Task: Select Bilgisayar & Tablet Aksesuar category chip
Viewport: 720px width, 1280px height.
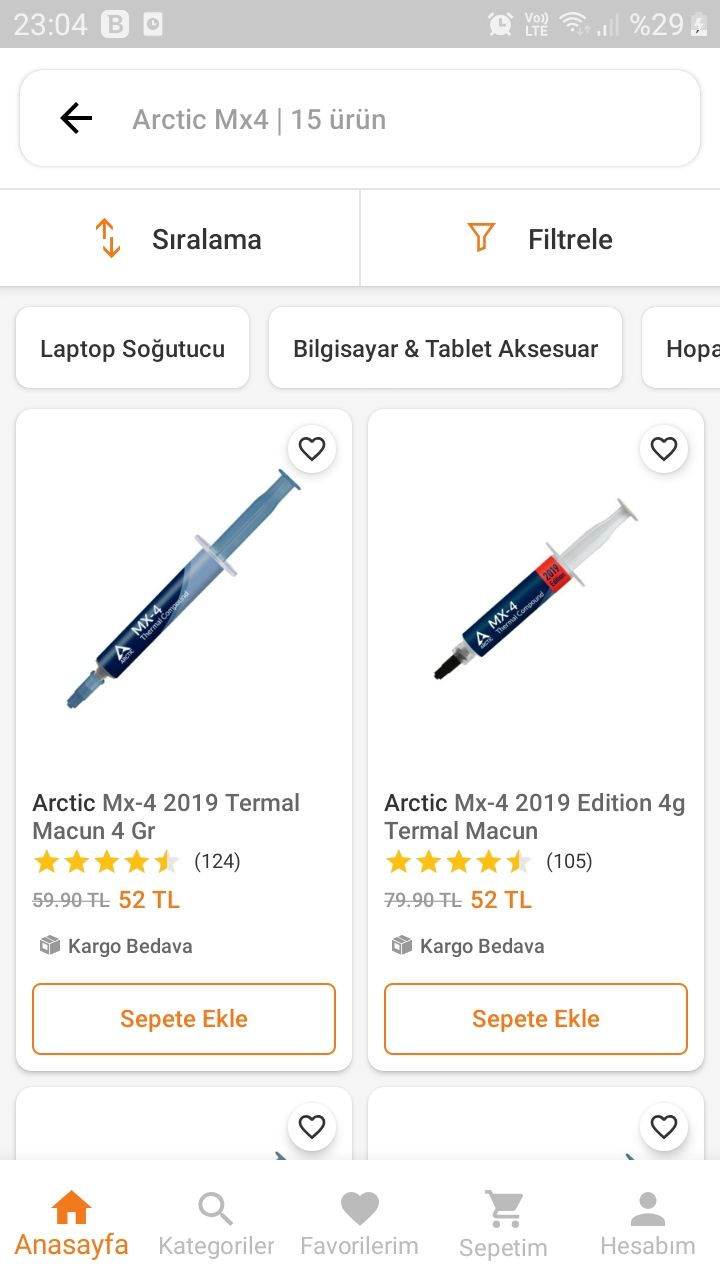Action: click(x=445, y=349)
